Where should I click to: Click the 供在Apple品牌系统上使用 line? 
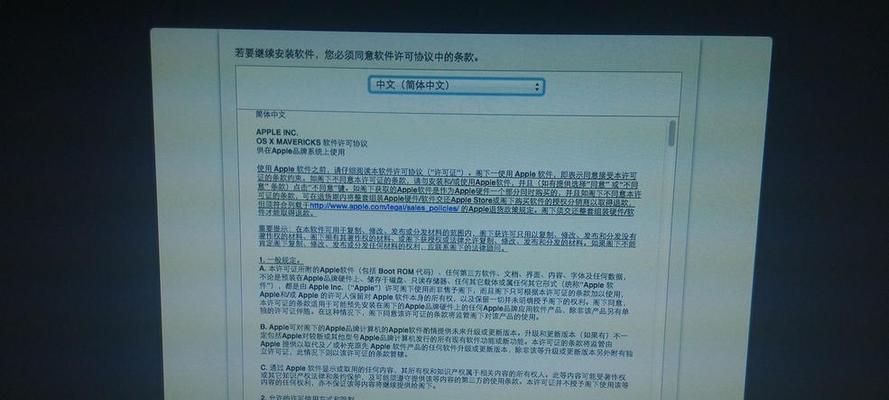[300, 152]
